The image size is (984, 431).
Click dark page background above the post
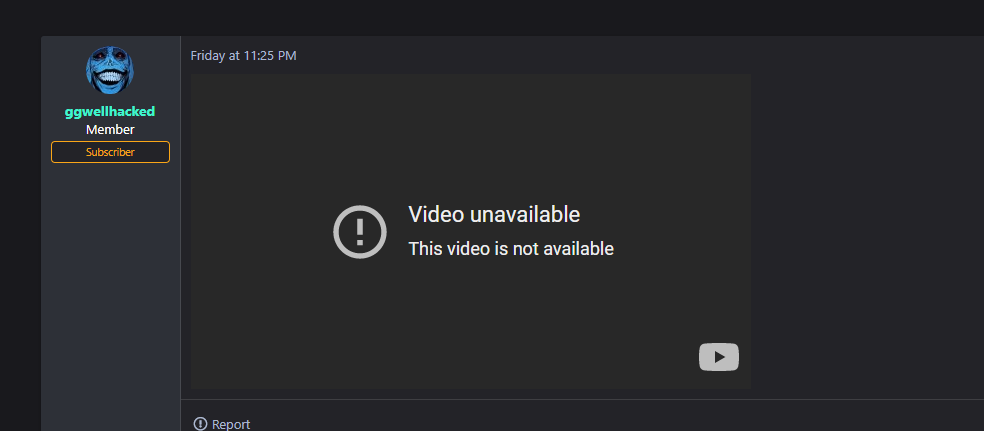click(x=492, y=18)
